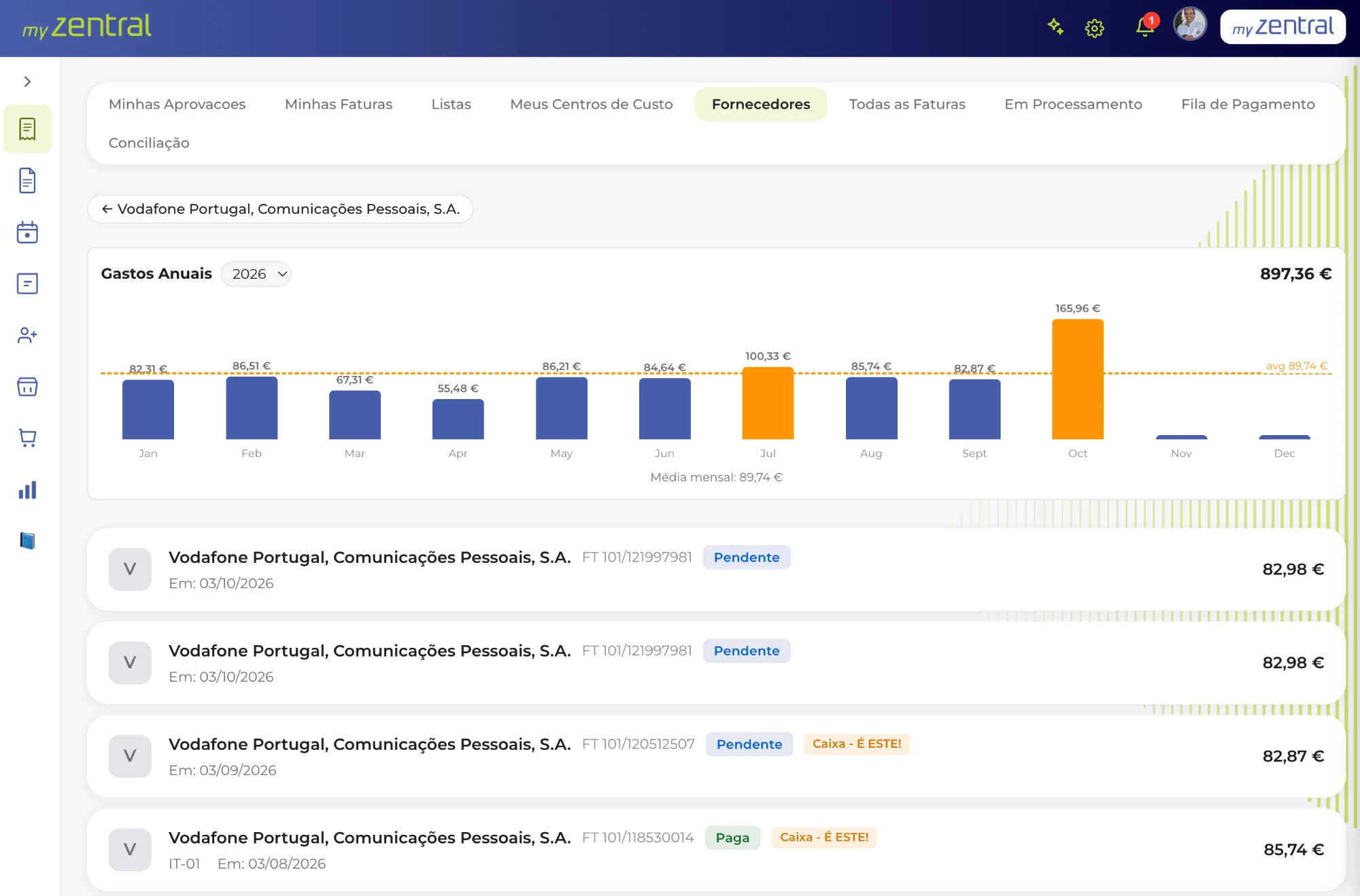Open the add-user icon in sidebar
The image size is (1360, 896).
point(27,335)
